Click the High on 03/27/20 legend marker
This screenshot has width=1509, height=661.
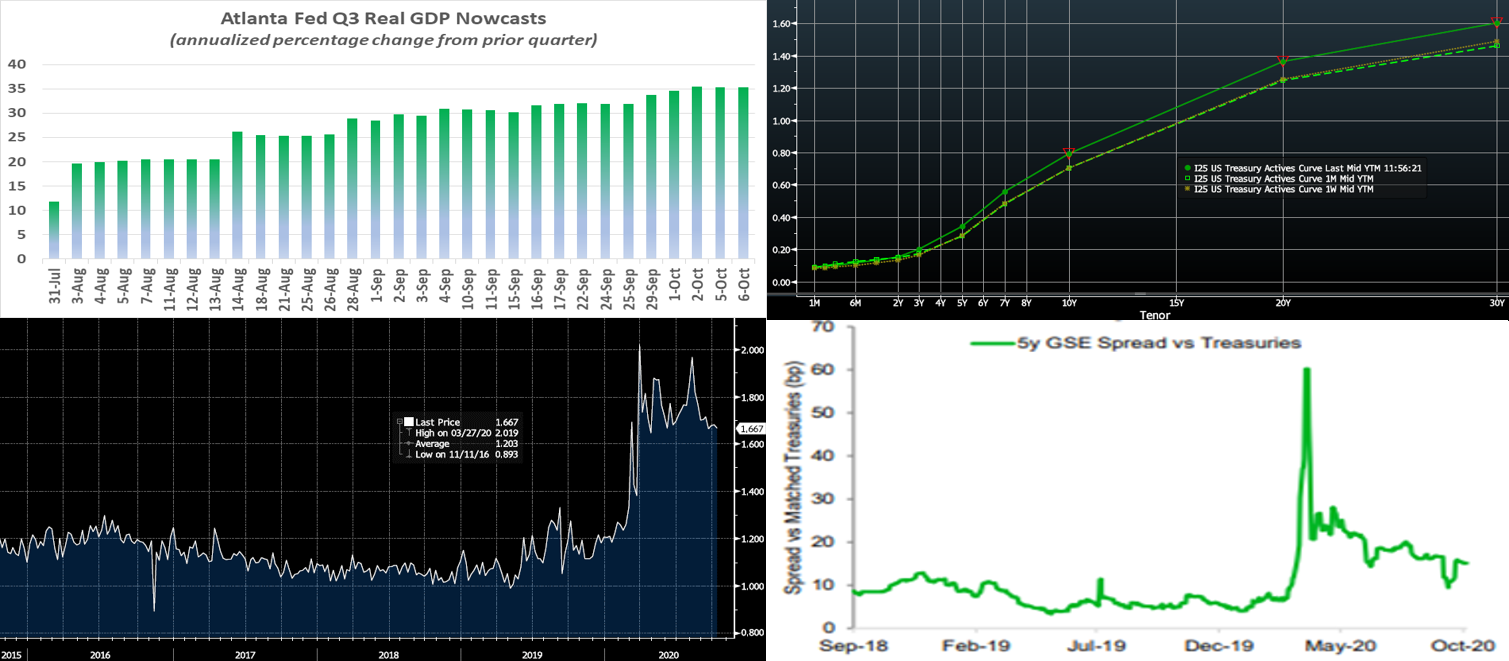click(410, 432)
